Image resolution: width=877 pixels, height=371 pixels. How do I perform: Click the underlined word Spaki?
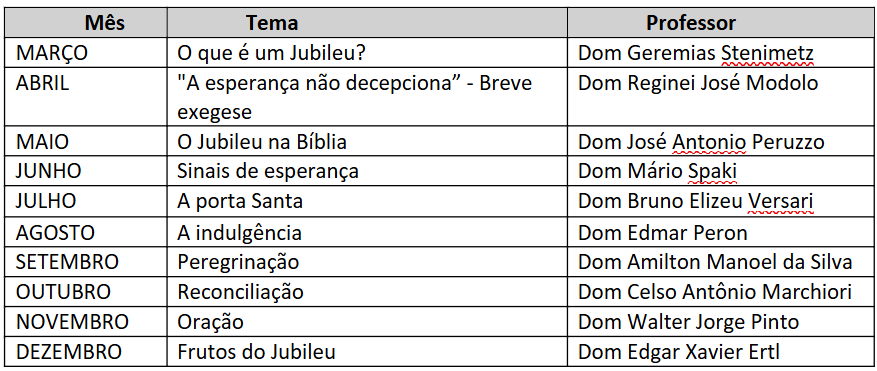click(711, 171)
